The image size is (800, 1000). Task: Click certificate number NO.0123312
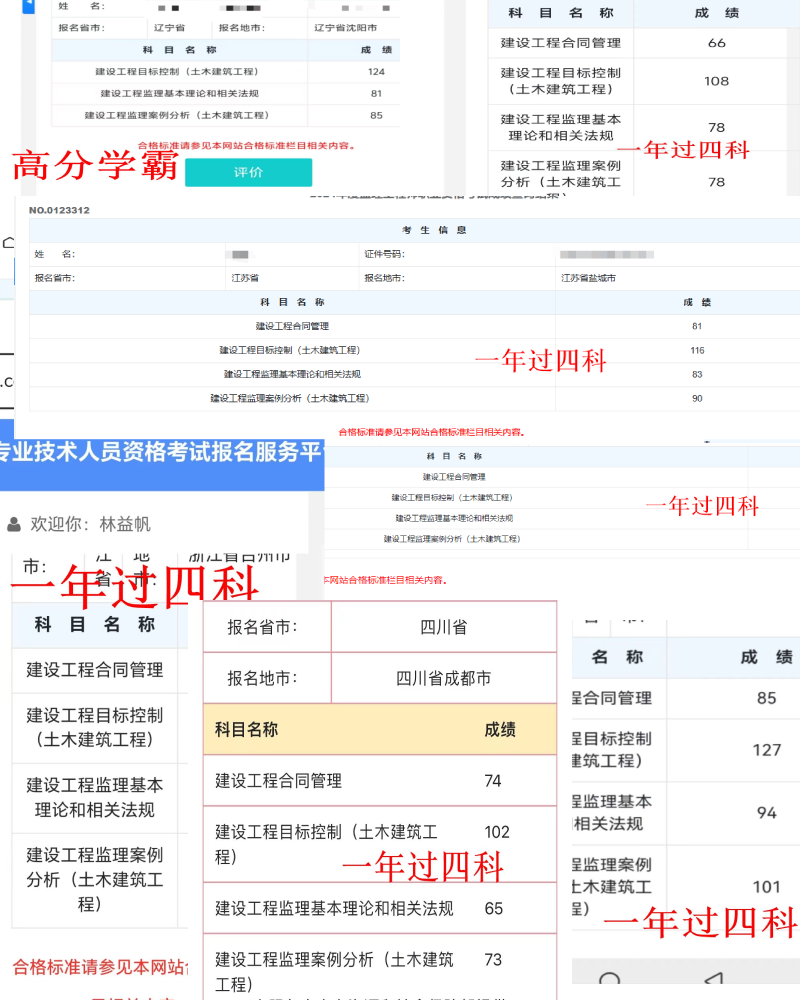pyautogui.click(x=60, y=210)
